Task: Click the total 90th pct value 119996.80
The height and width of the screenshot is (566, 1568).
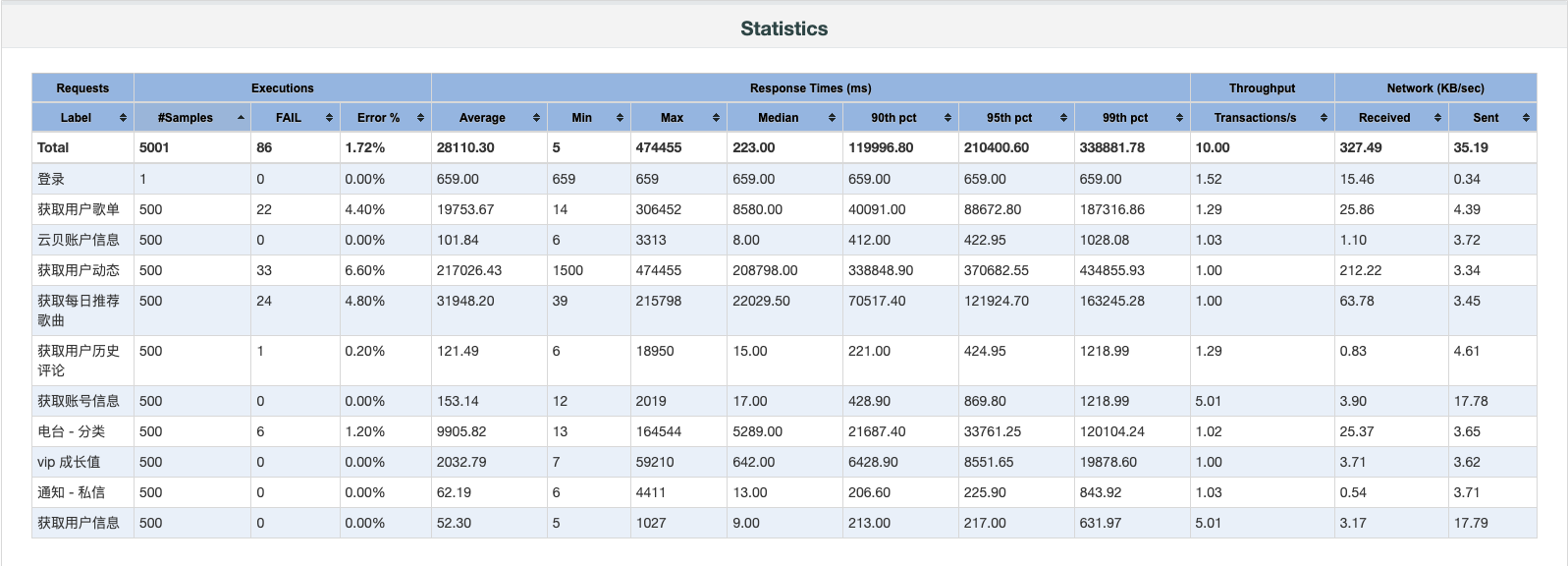Action: click(x=881, y=147)
